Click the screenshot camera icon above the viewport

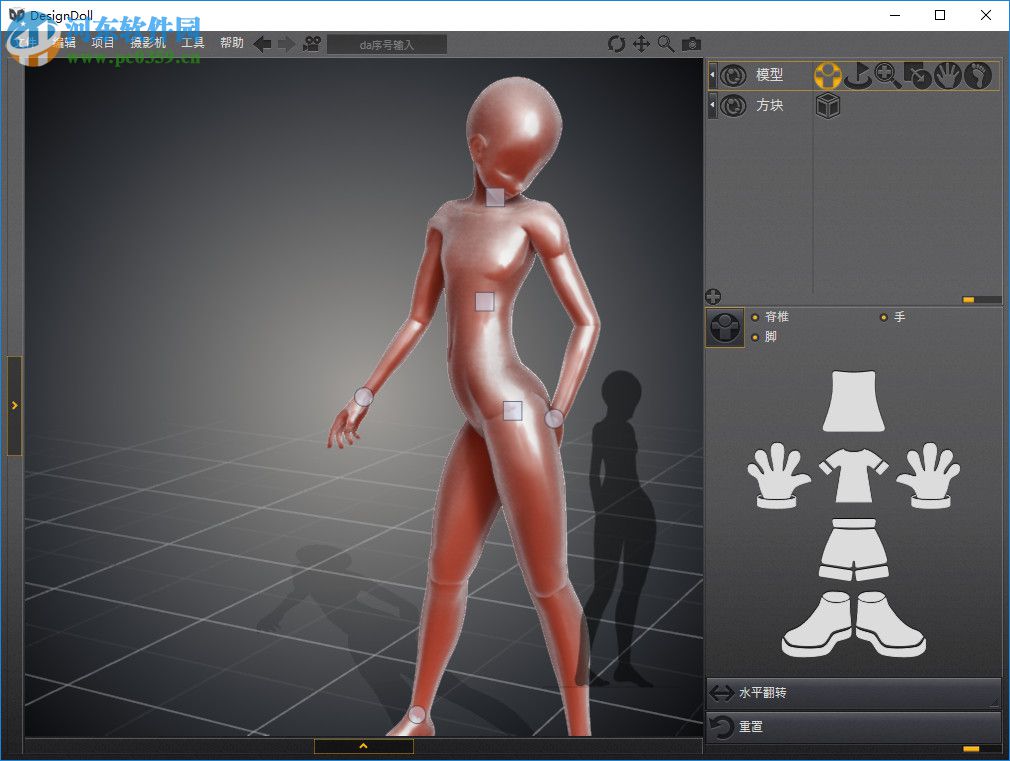pyautogui.click(x=693, y=44)
